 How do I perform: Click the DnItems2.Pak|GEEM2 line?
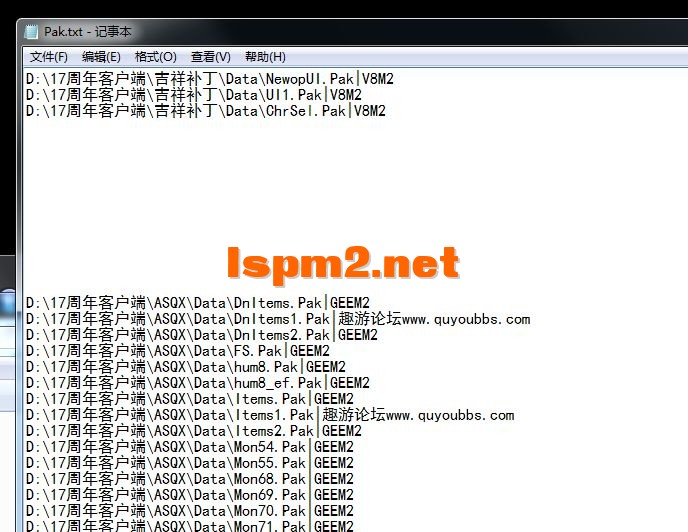(x=201, y=335)
